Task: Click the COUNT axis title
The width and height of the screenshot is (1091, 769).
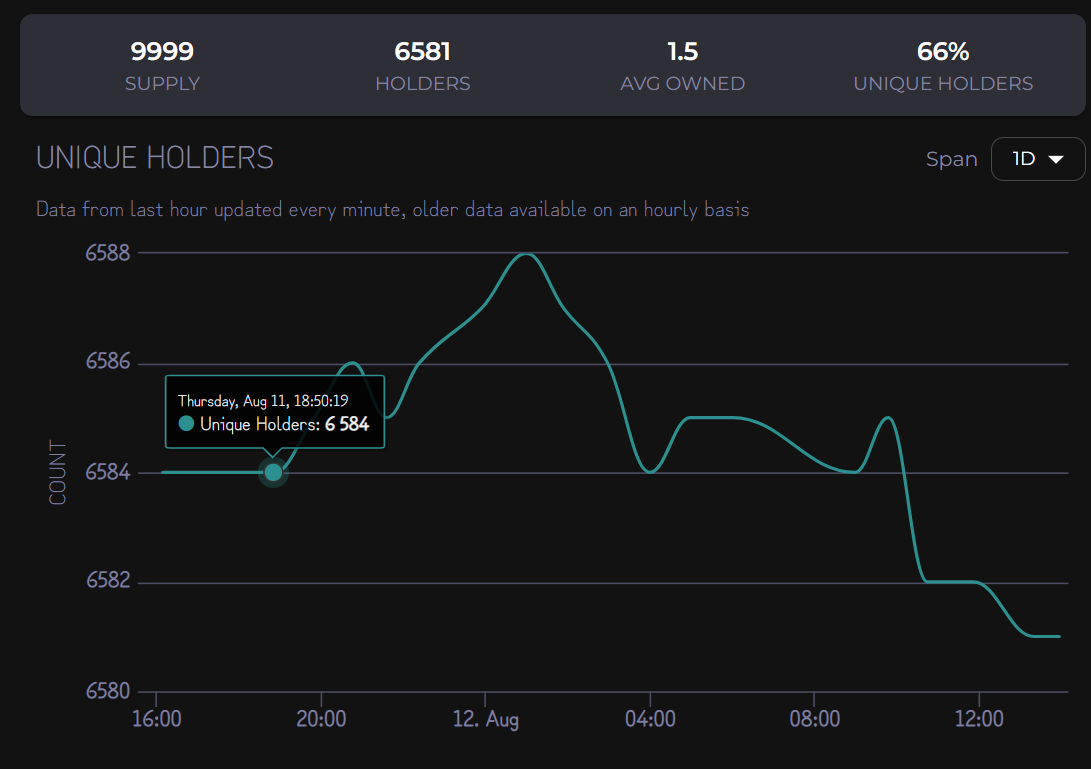Action: coord(57,473)
